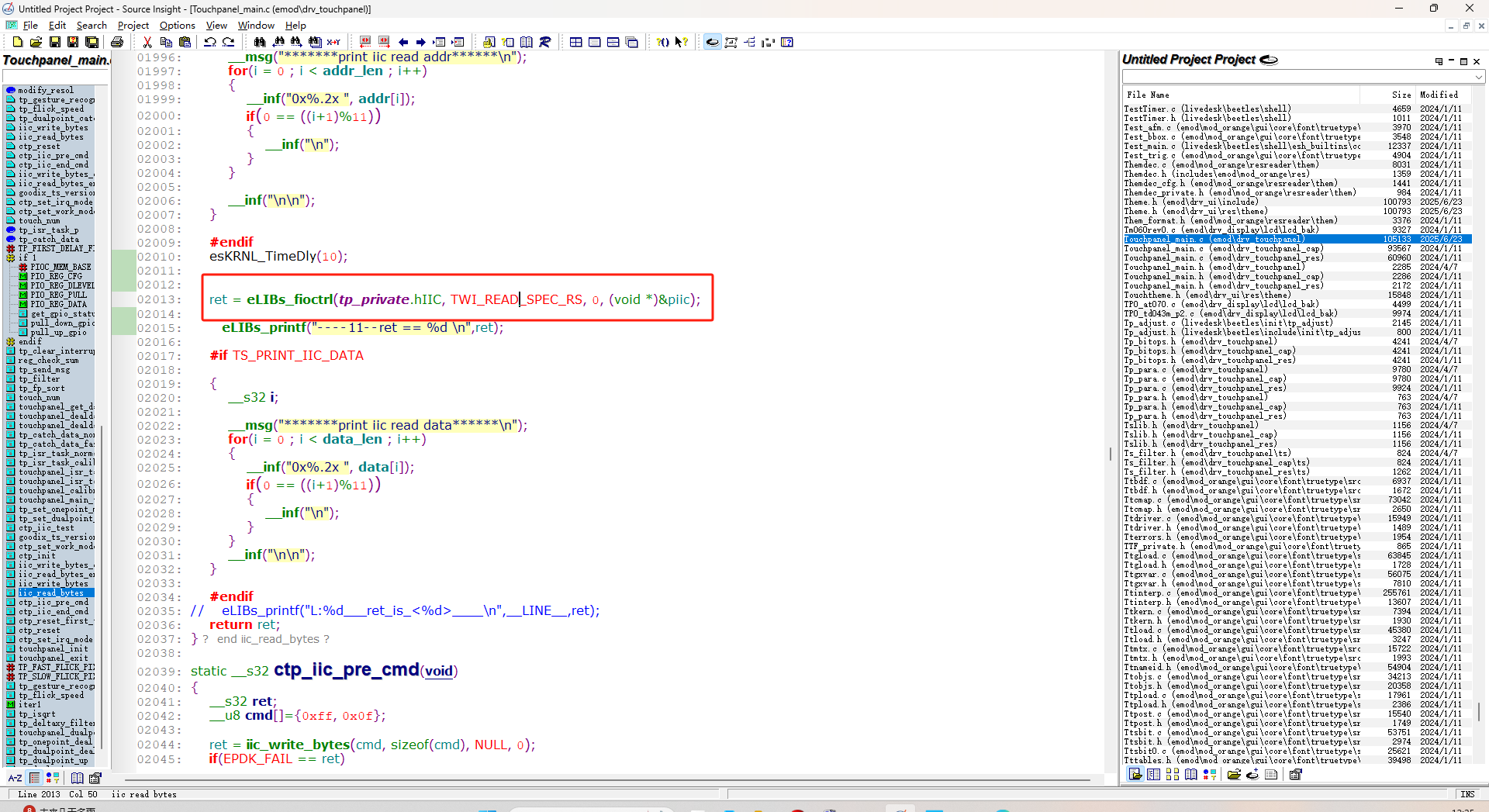The image size is (1489, 812).
Task: Select the iic_read_bytes symbol highlighted in list
Action: click(x=51, y=593)
